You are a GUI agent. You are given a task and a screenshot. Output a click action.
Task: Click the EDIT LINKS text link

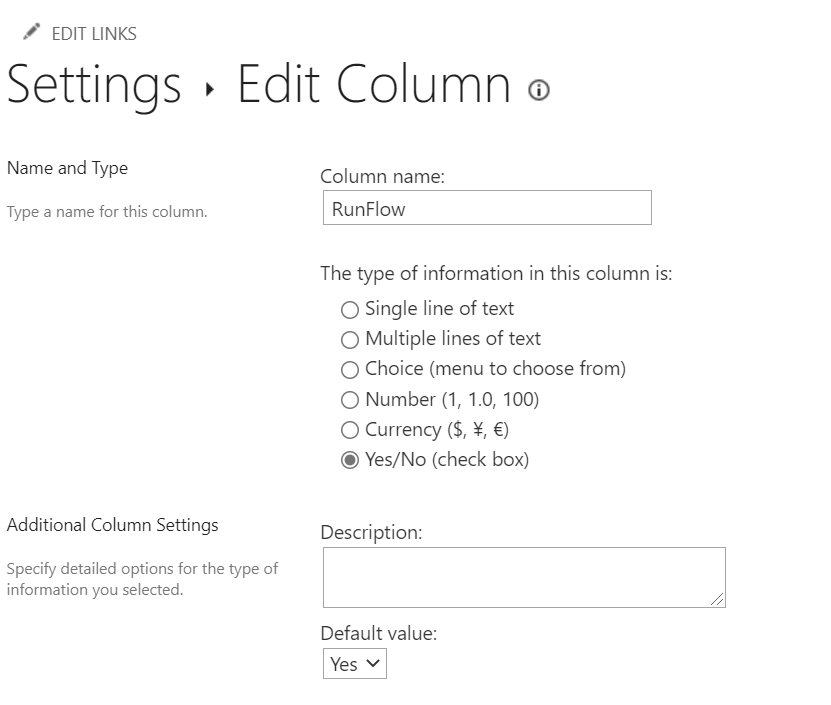click(x=94, y=34)
